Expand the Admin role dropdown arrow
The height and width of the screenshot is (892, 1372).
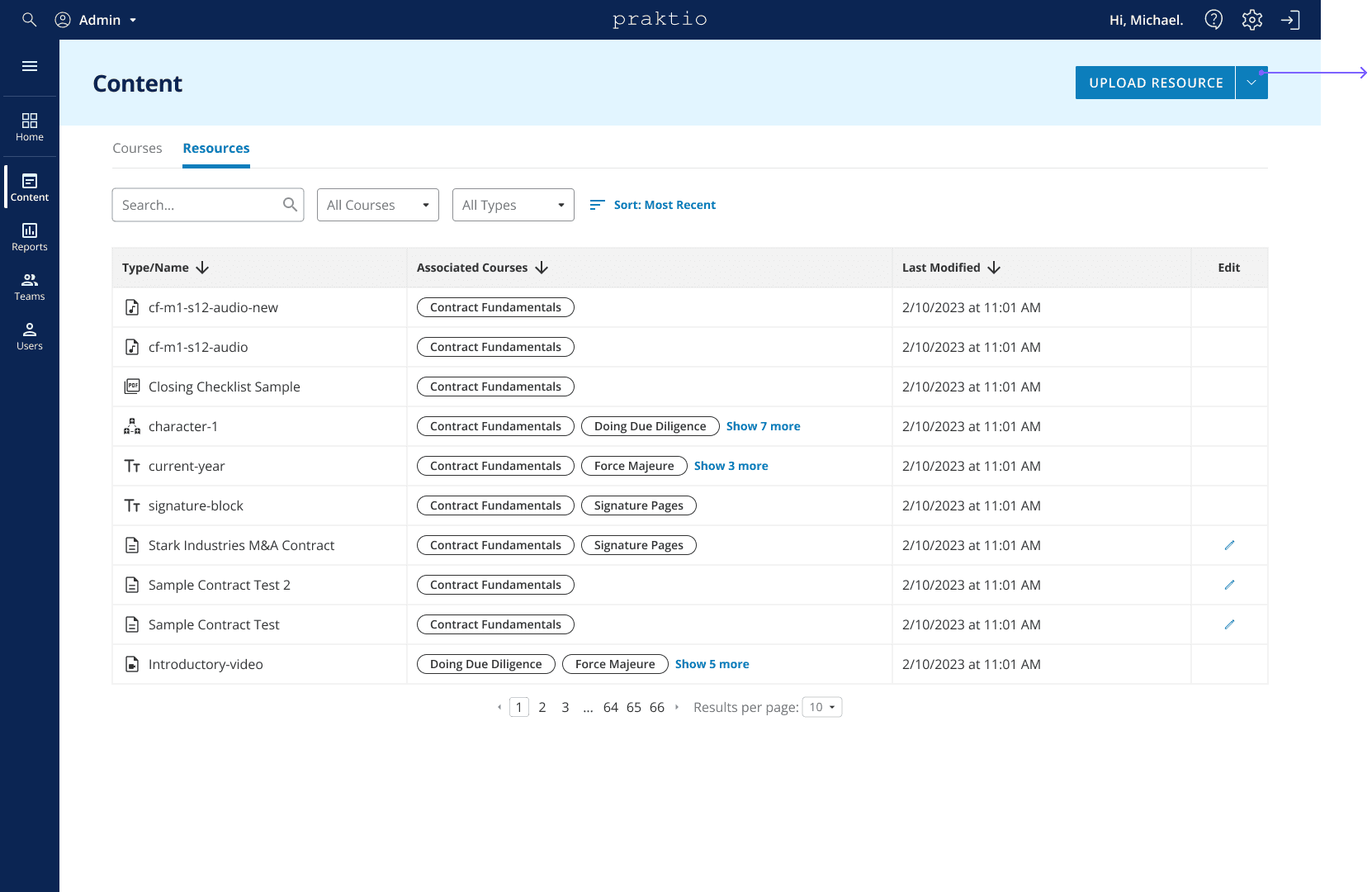[x=133, y=20]
